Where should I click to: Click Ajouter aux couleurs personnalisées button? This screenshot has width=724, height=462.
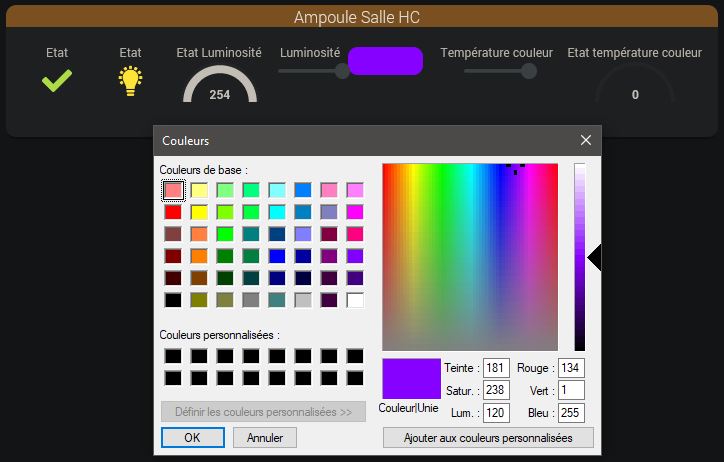(488, 438)
